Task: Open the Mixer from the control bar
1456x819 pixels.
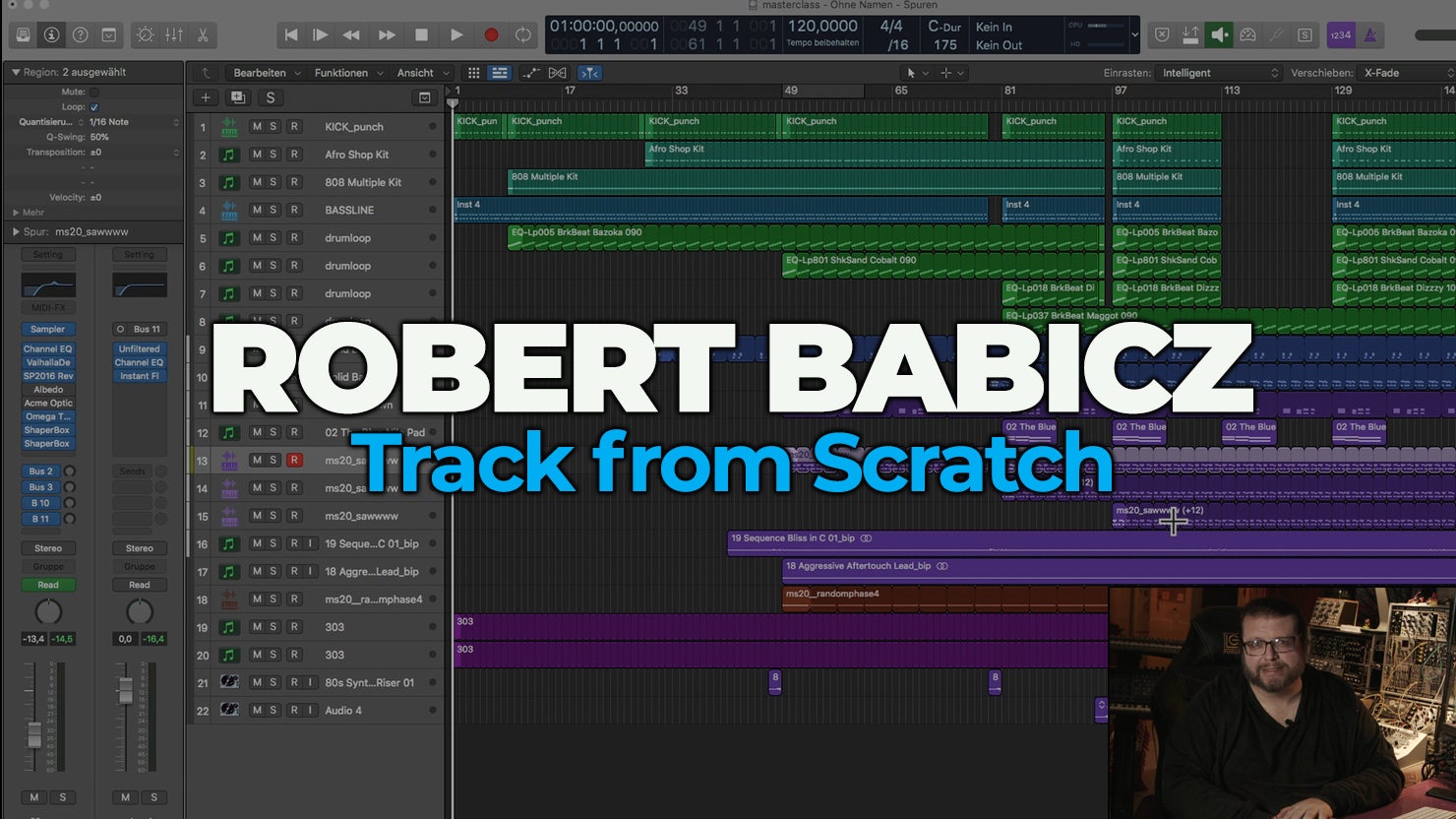Action: point(174,35)
